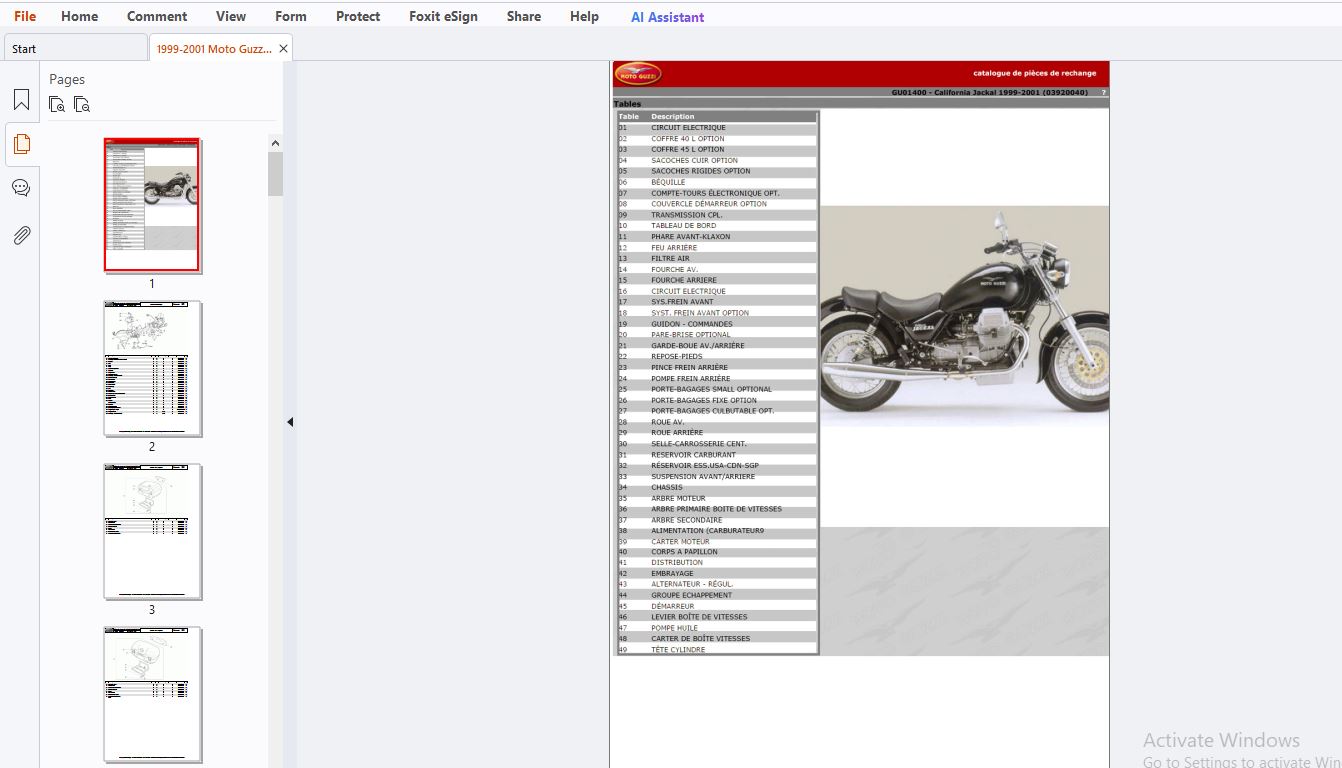Open the Pages panel icon
Screen dimensions: 1342x768
(21, 144)
